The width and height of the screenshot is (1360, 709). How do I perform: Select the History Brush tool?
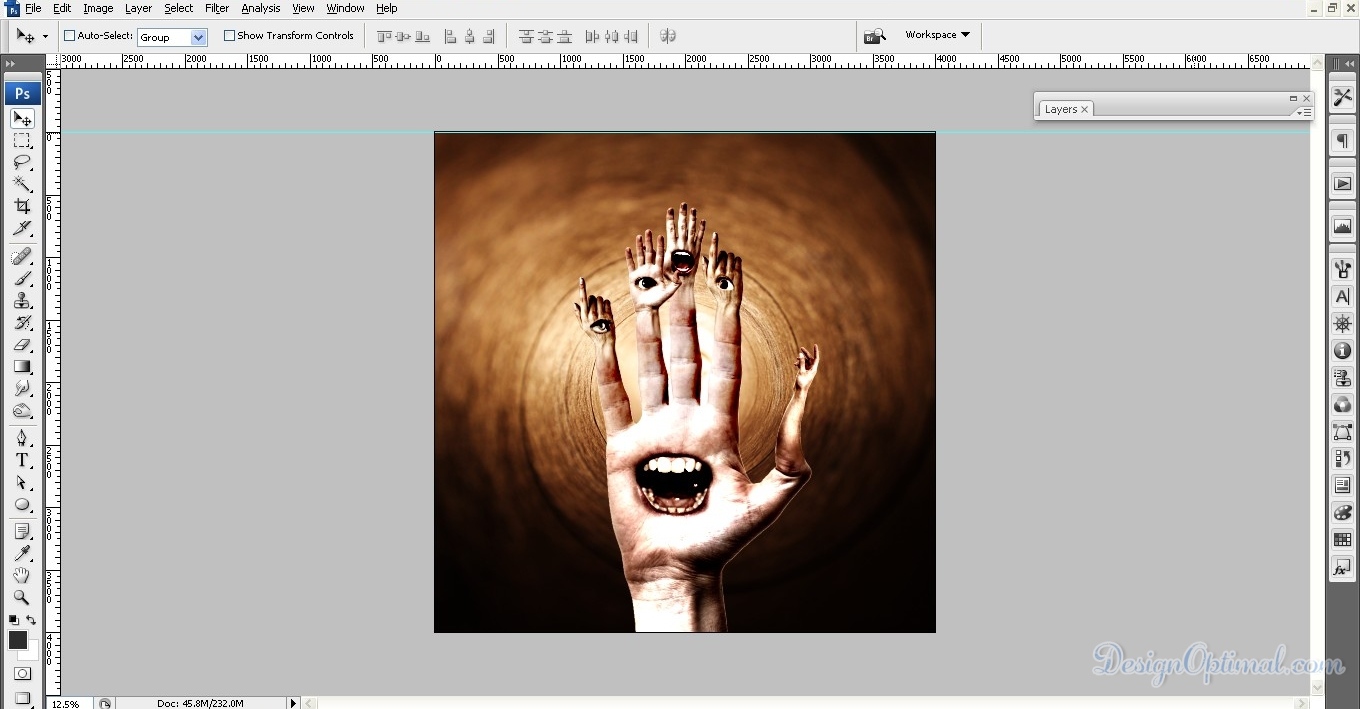tap(22, 323)
